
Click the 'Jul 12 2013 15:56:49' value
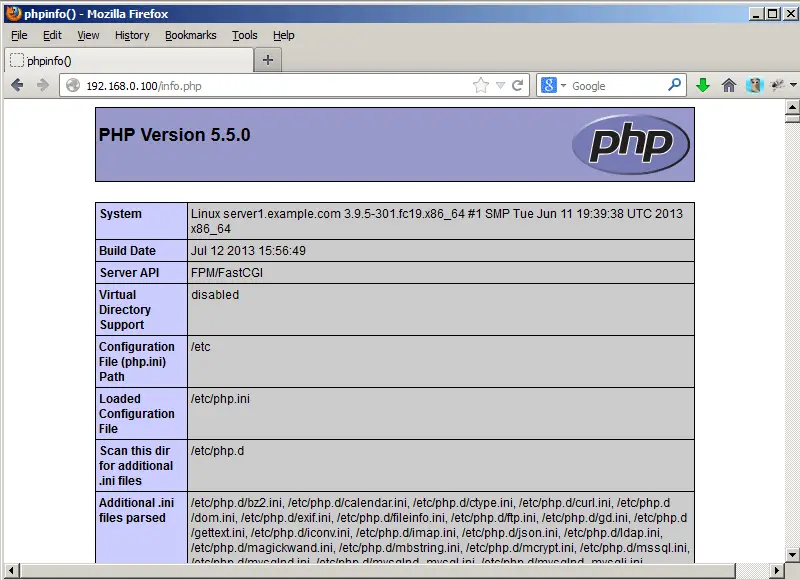(x=248, y=250)
